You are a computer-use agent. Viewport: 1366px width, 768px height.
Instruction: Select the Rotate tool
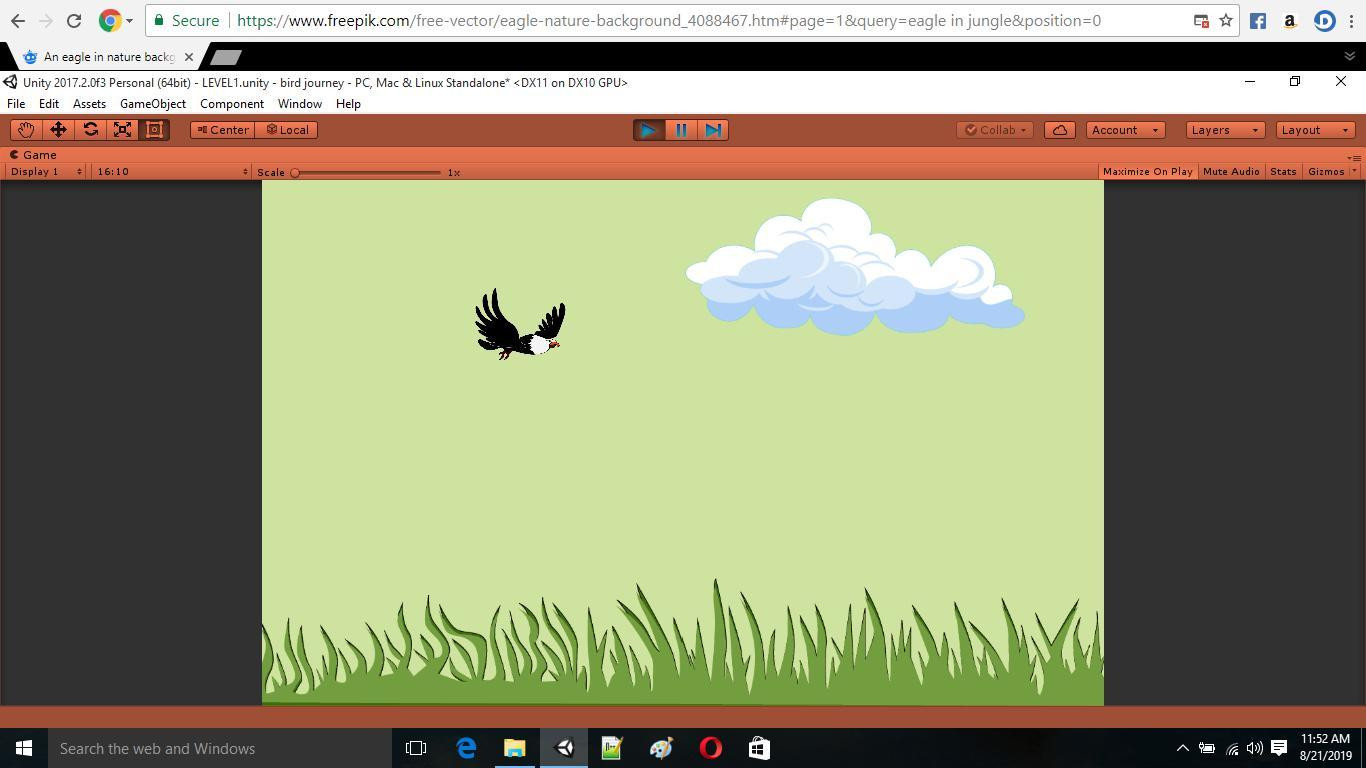pyautogui.click(x=91, y=130)
